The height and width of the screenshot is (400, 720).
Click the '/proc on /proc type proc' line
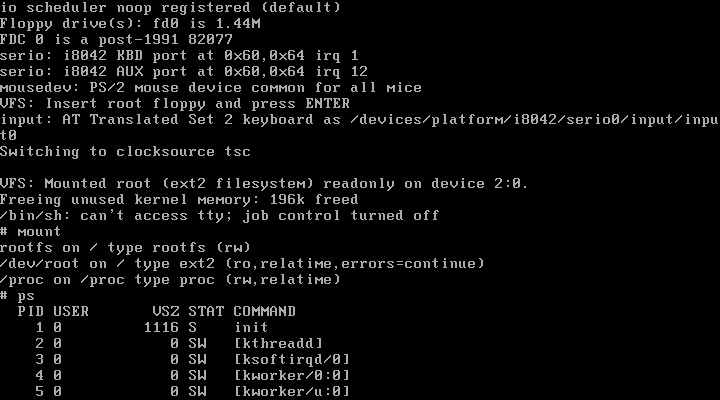[x=170, y=280]
